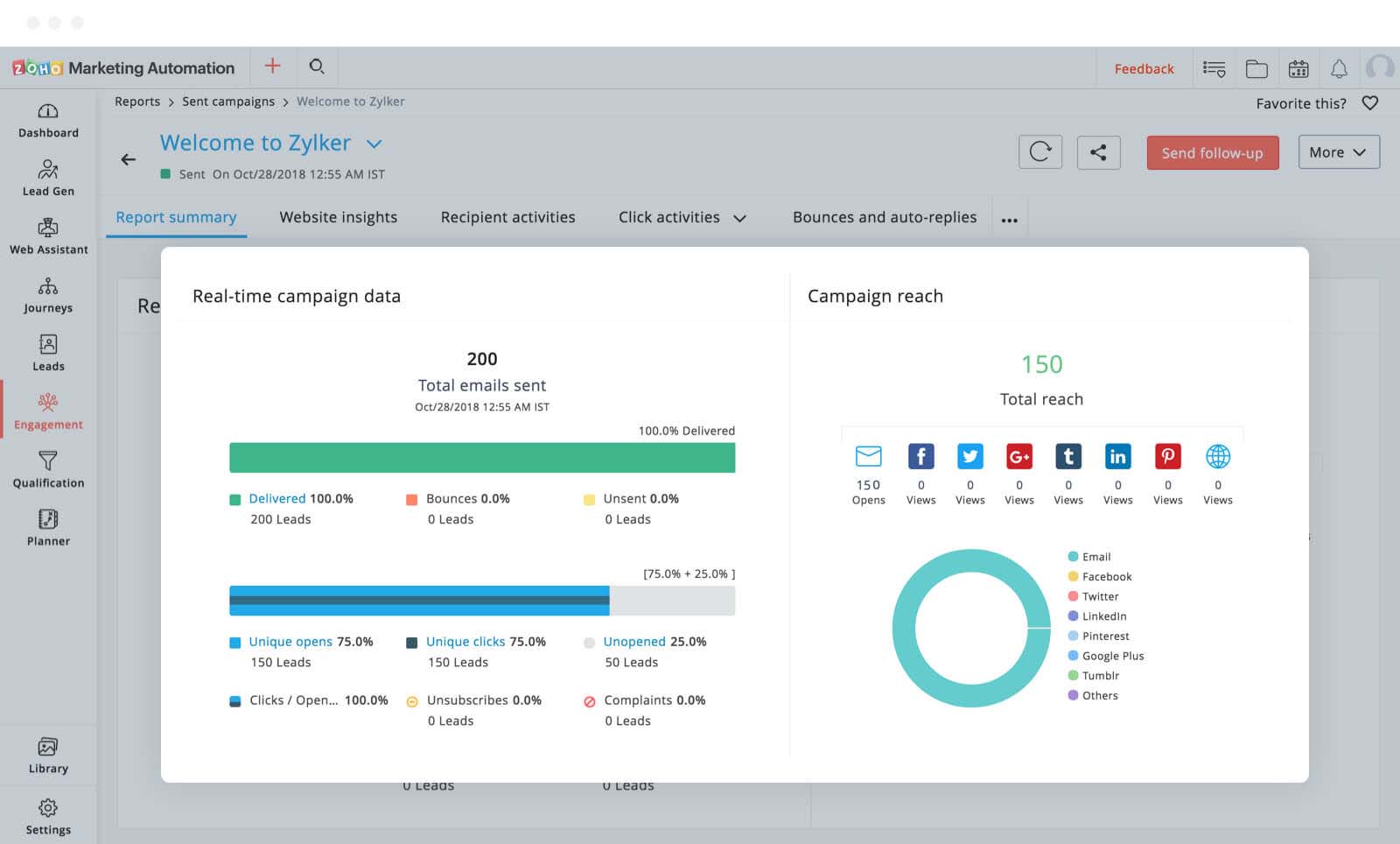Click the back arrow beside the campaign title

tap(128, 159)
